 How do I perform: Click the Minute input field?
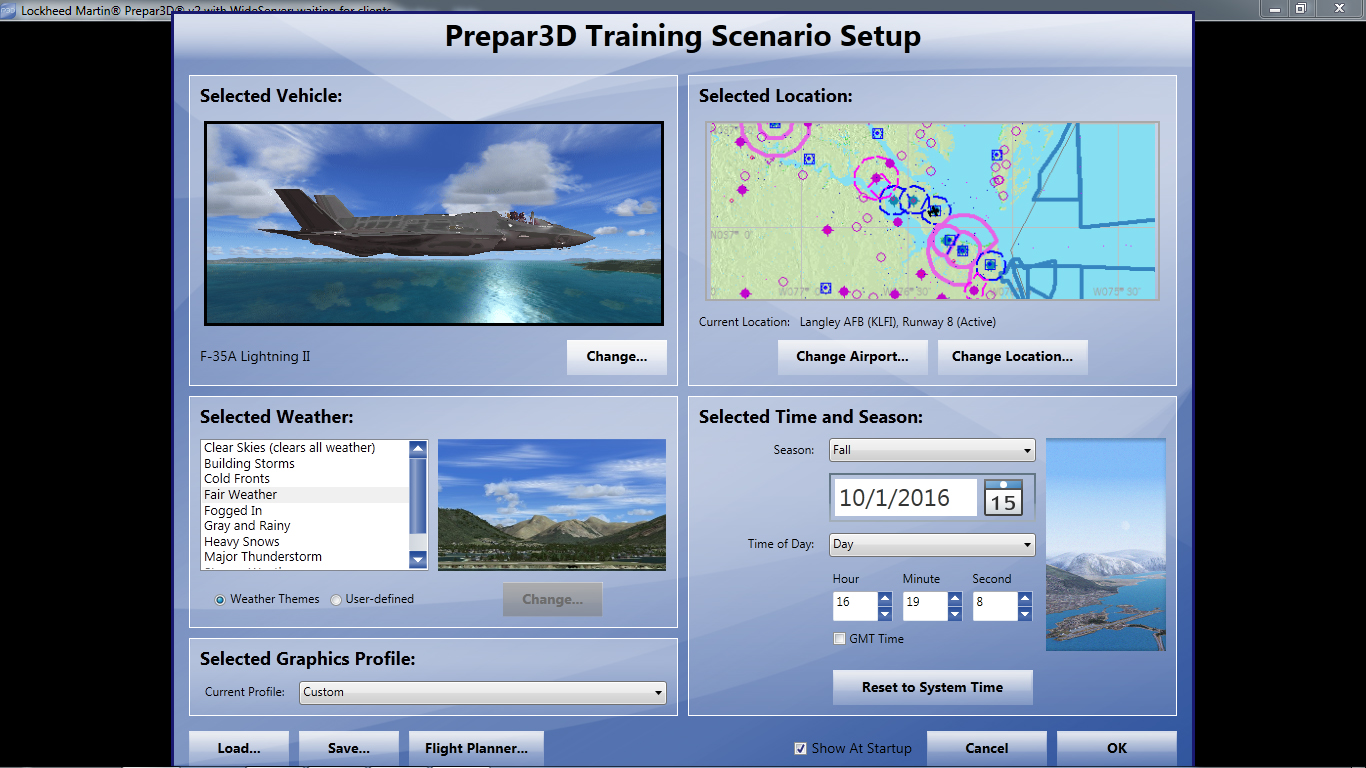click(x=925, y=606)
